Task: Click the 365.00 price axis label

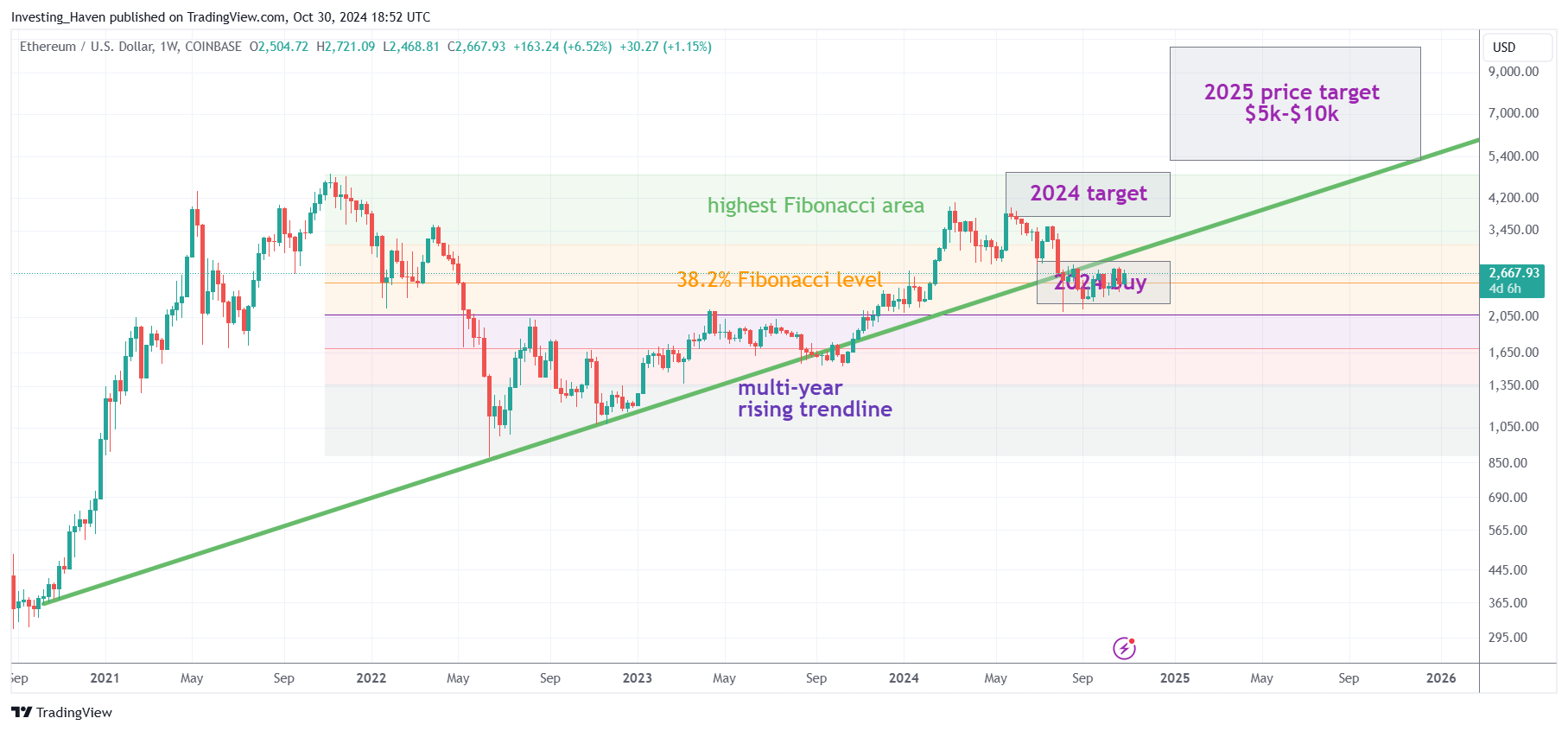Action: [x=1508, y=603]
